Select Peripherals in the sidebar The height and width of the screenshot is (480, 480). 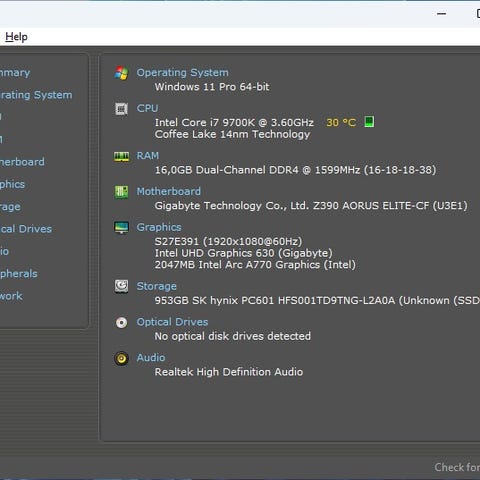[19, 274]
